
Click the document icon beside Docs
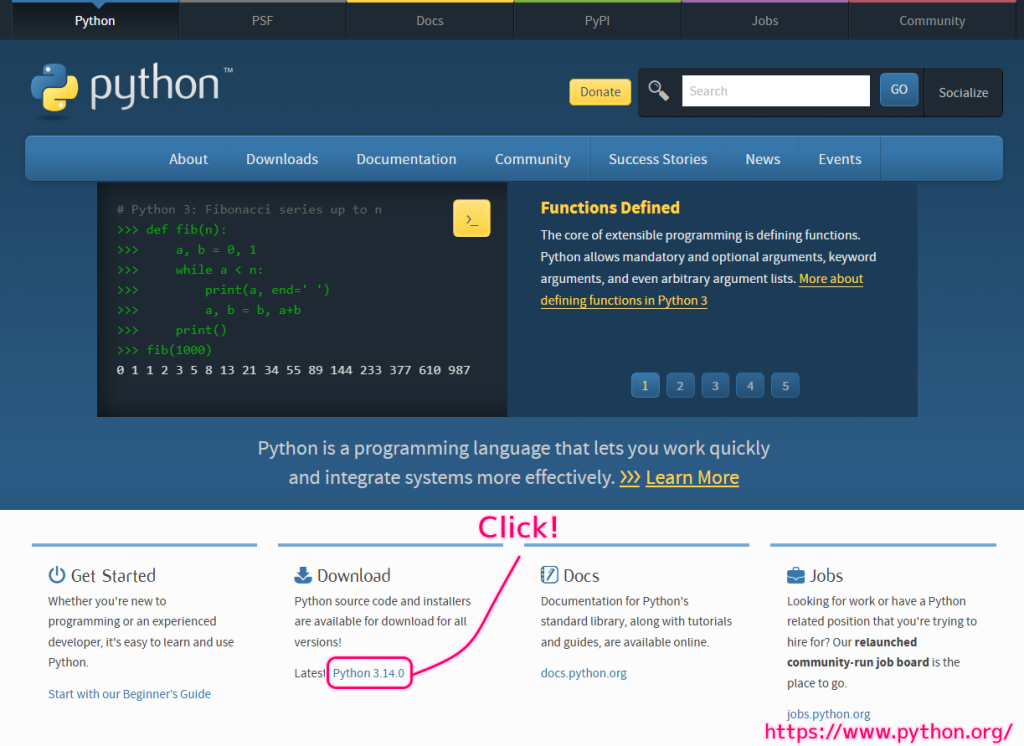(x=549, y=574)
